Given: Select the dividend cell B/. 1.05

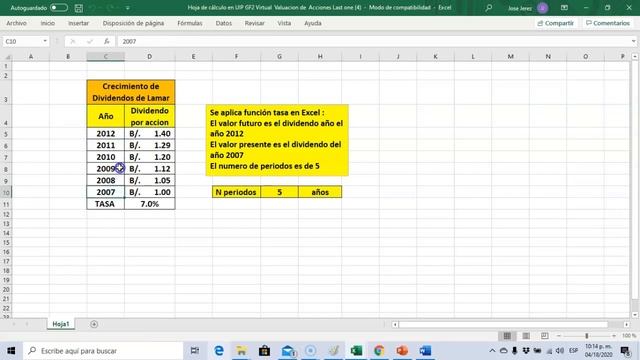Looking at the screenshot, I should 150,180.
